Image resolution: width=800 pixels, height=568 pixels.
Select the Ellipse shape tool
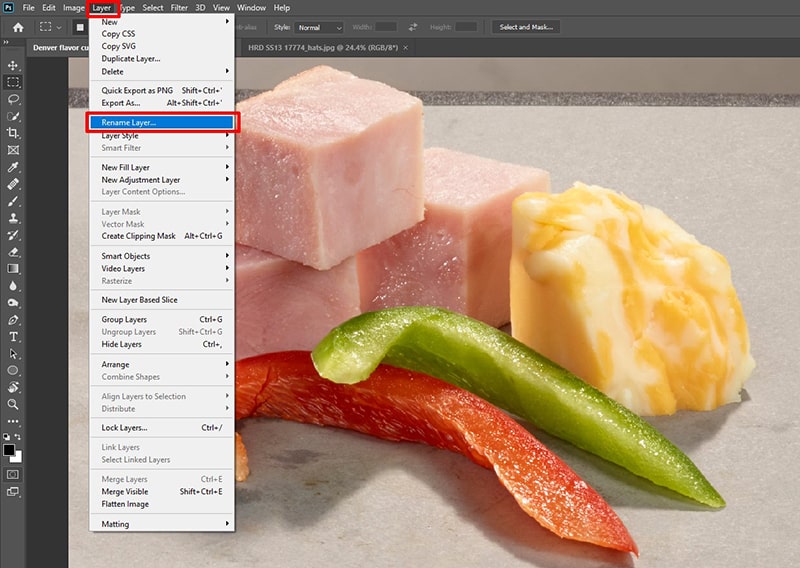tap(13, 371)
